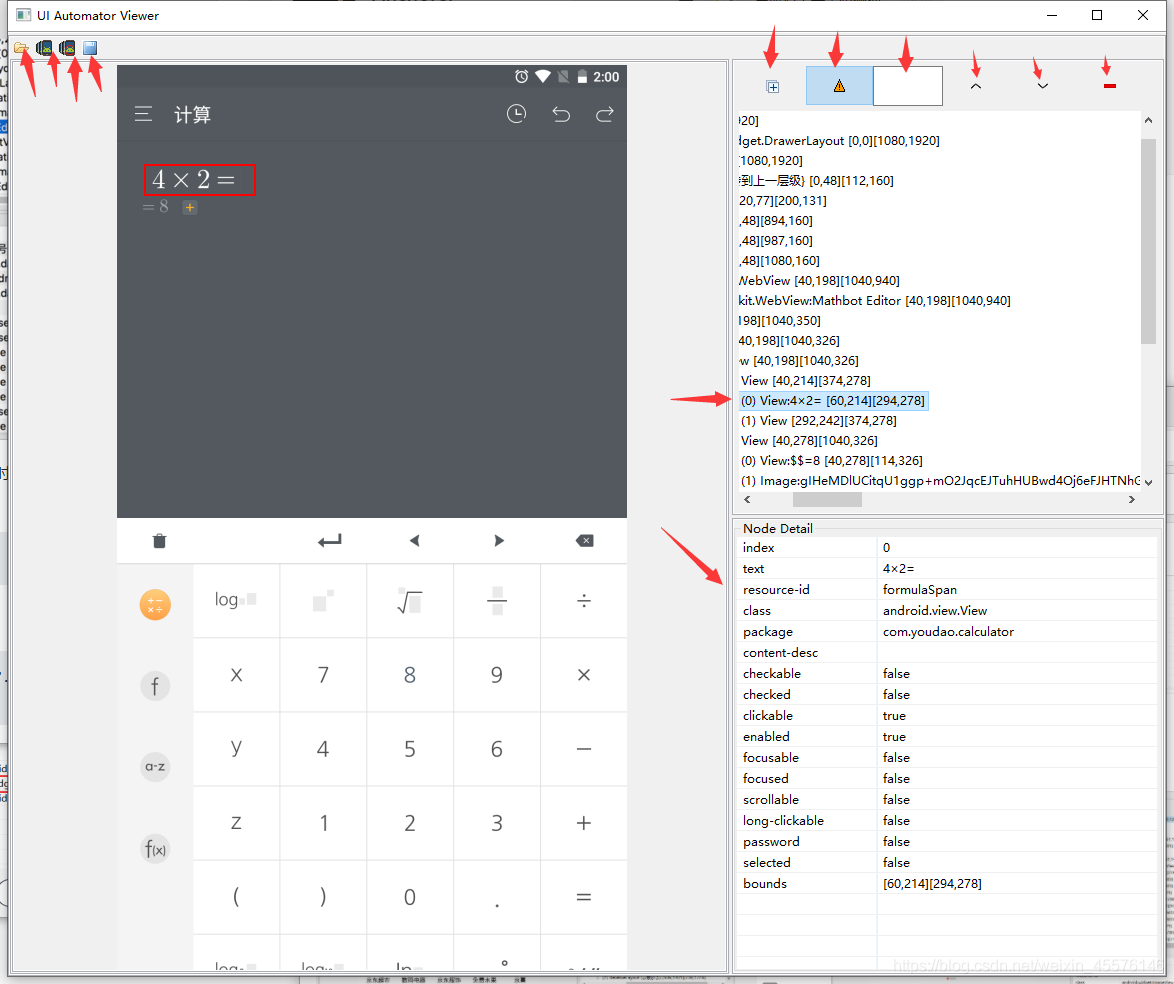Image resolution: width=1174 pixels, height=984 pixels.
Task: Click the tree's scroll-left arrow
Action: (747, 499)
